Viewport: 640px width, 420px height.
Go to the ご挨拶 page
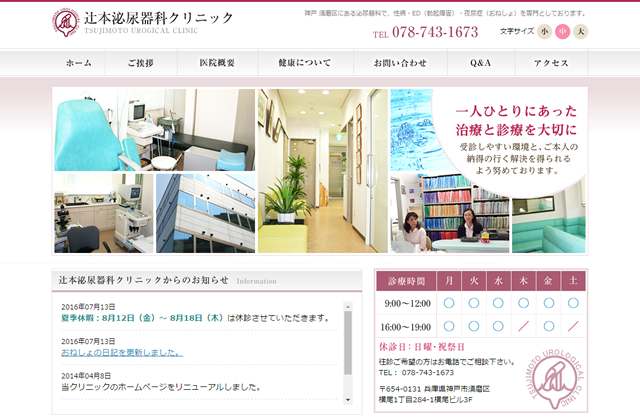tap(141, 63)
